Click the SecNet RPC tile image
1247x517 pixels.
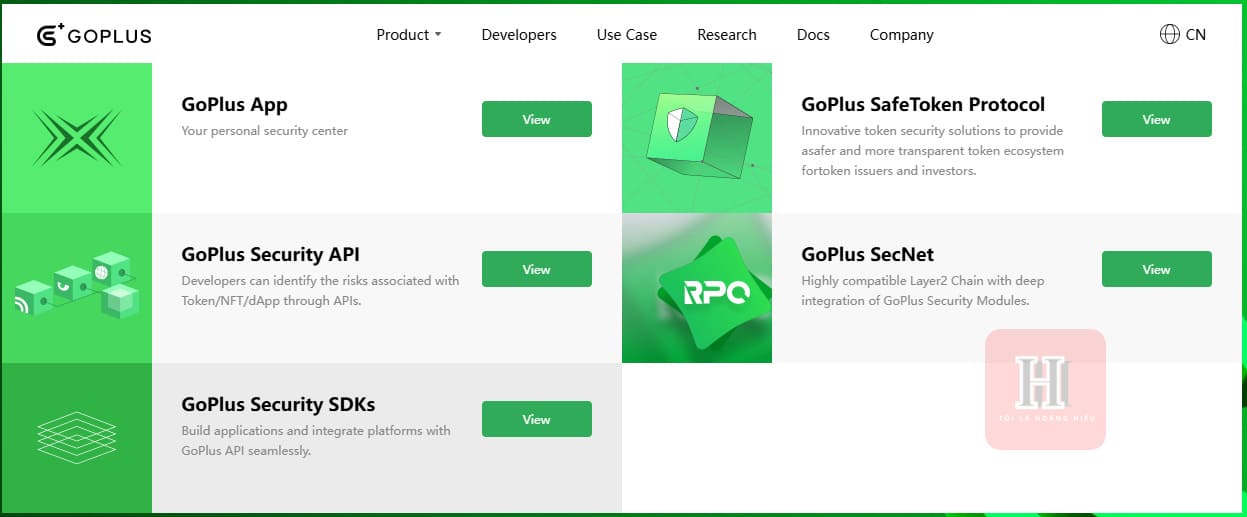(697, 288)
